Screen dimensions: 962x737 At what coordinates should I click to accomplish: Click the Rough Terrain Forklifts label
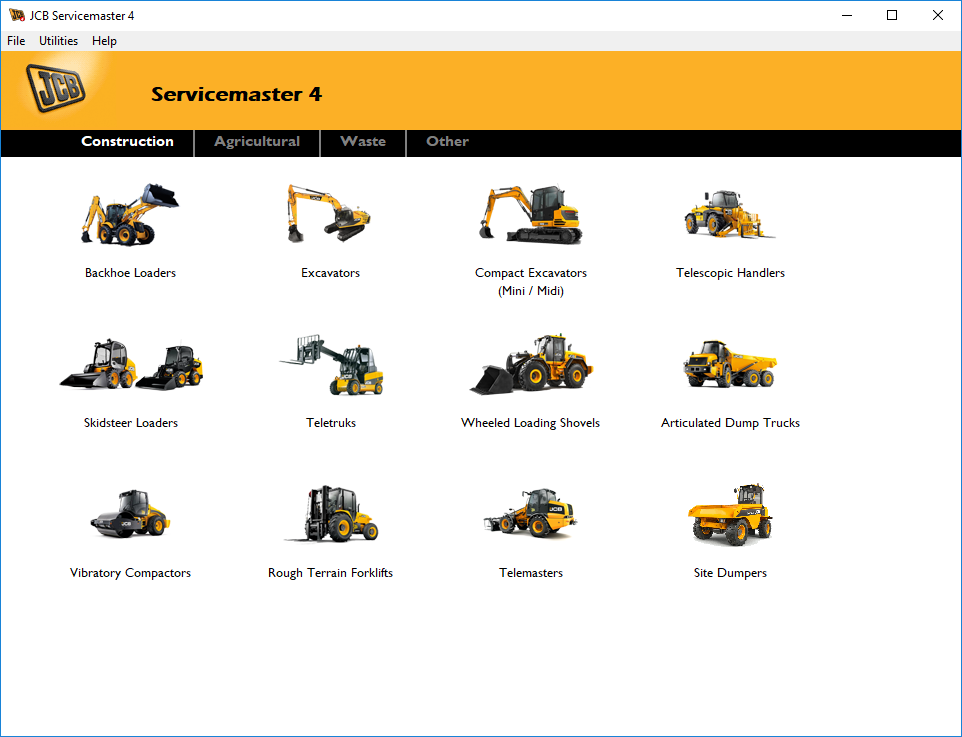click(x=330, y=573)
